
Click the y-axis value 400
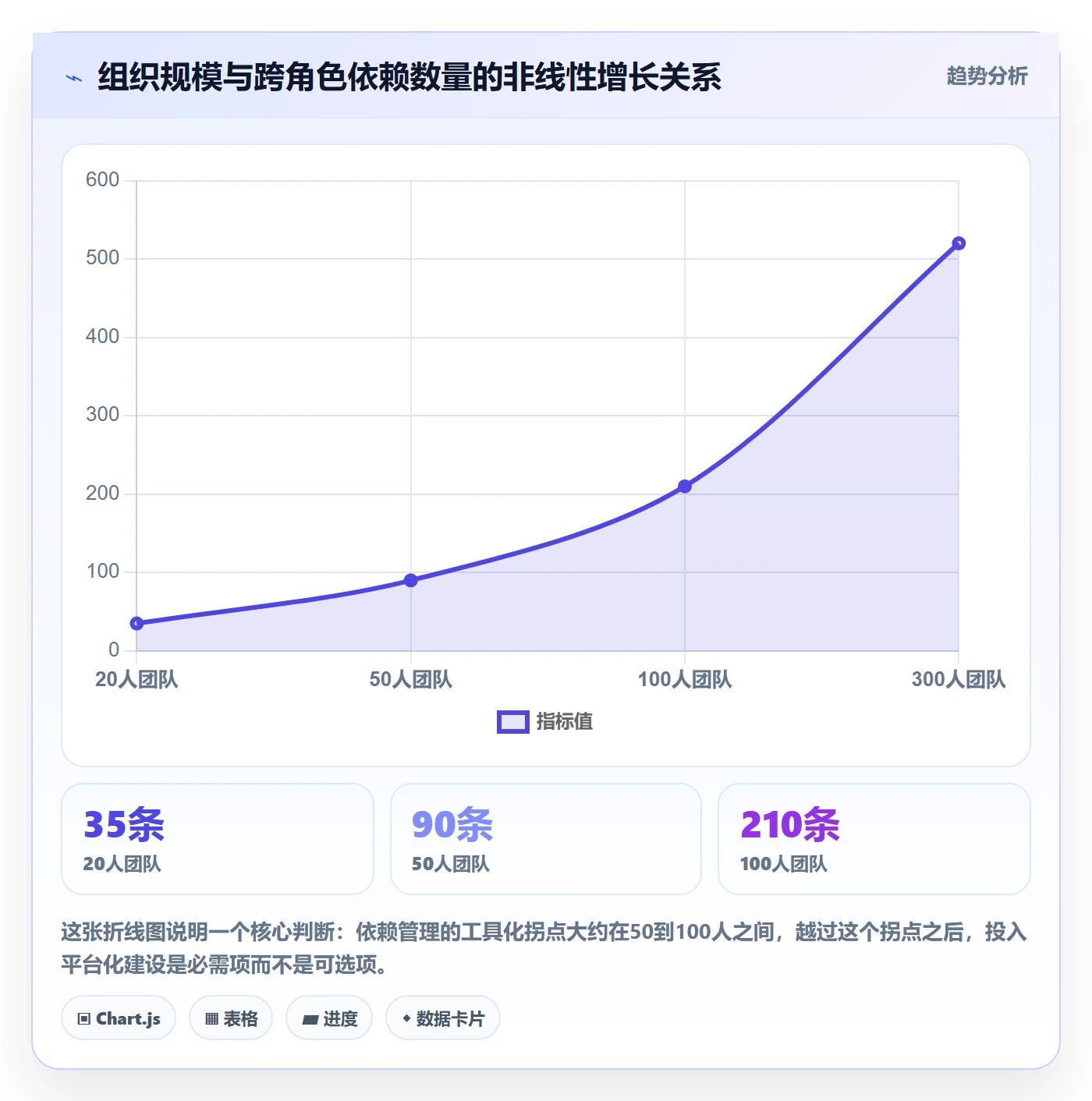[102, 336]
